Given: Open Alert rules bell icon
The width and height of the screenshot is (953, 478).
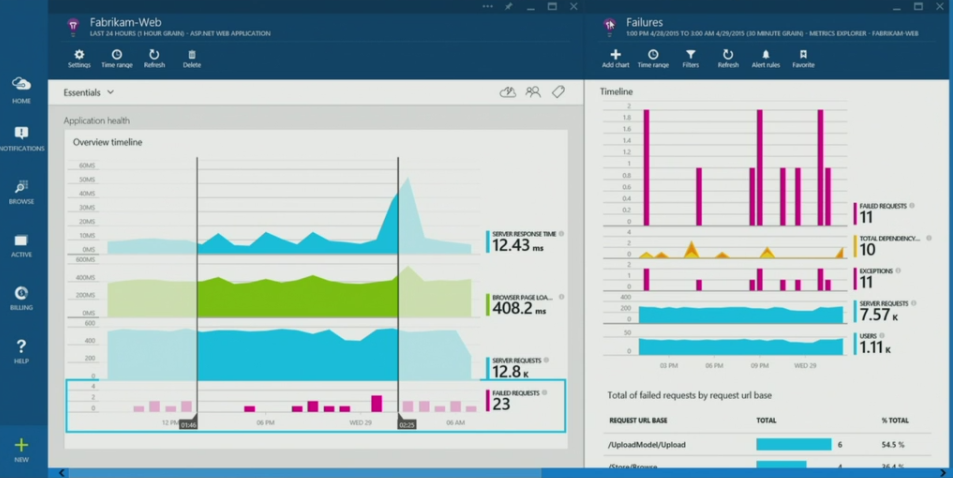Looking at the screenshot, I should (x=766, y=58).
